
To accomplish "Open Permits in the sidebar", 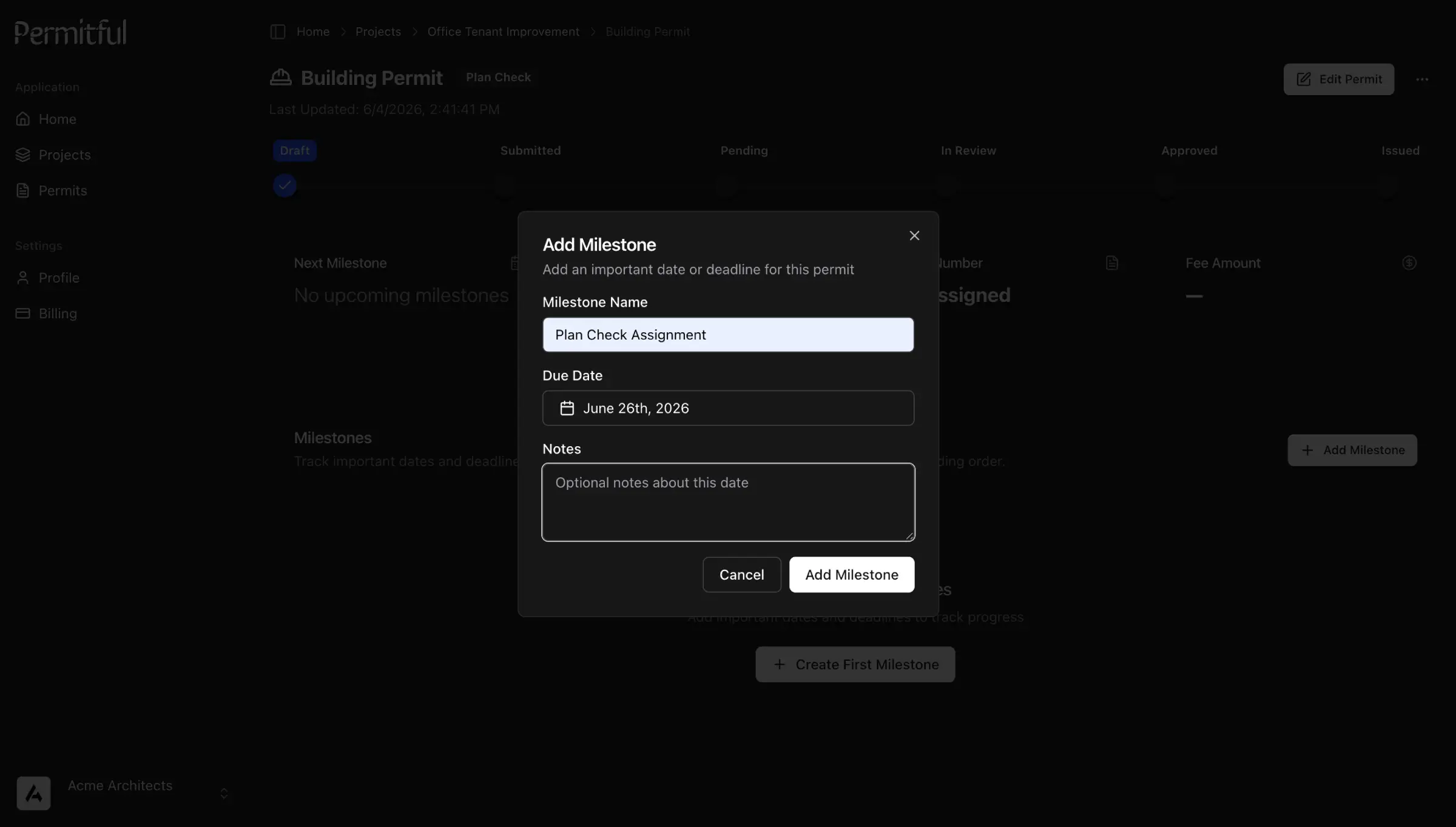I will (63, 190).
